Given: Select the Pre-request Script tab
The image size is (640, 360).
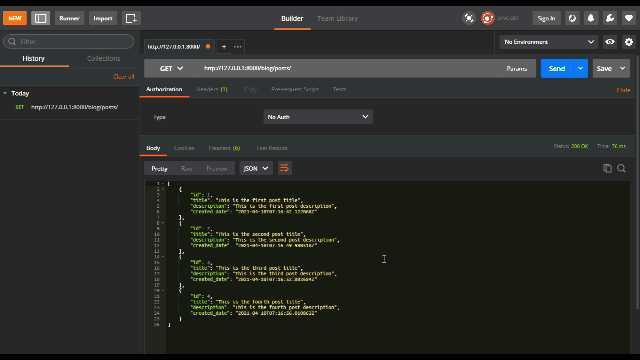Looking at the screenshot, I should point(295,89).
